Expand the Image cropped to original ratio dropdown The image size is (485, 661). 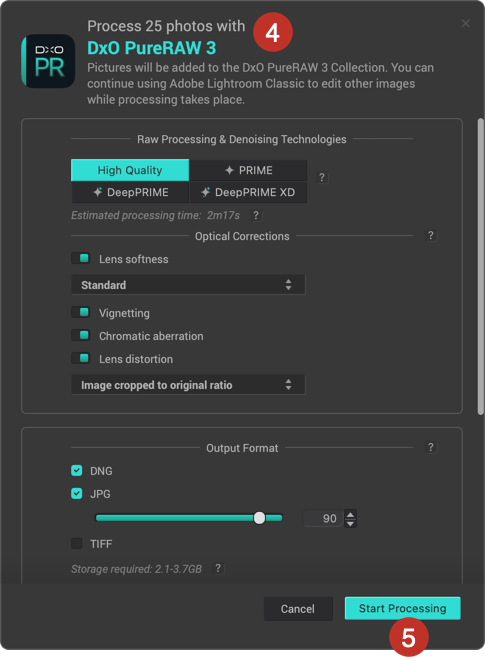coord(188,384)
